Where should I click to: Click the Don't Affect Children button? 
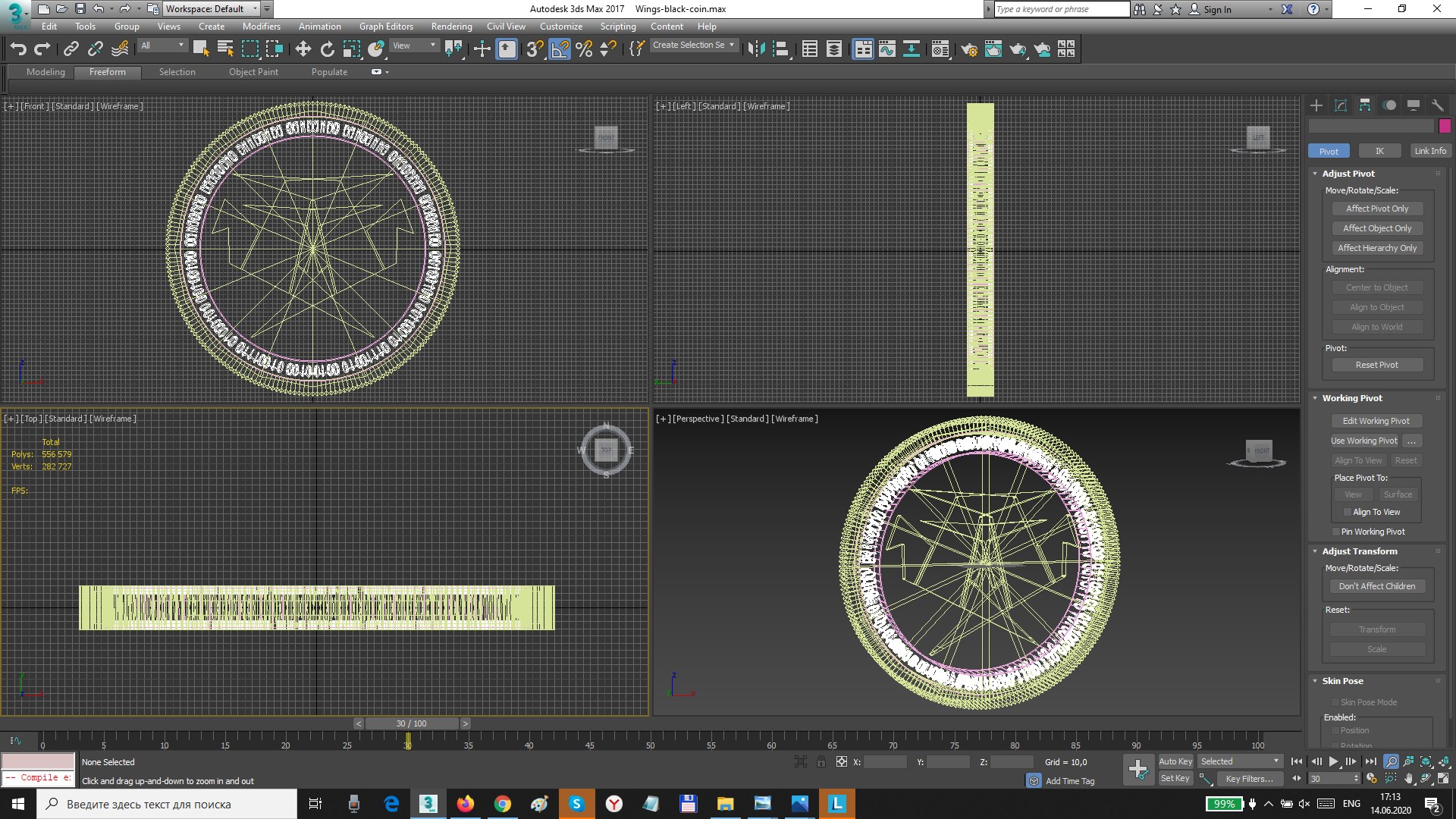click(x=1377, y=586)
